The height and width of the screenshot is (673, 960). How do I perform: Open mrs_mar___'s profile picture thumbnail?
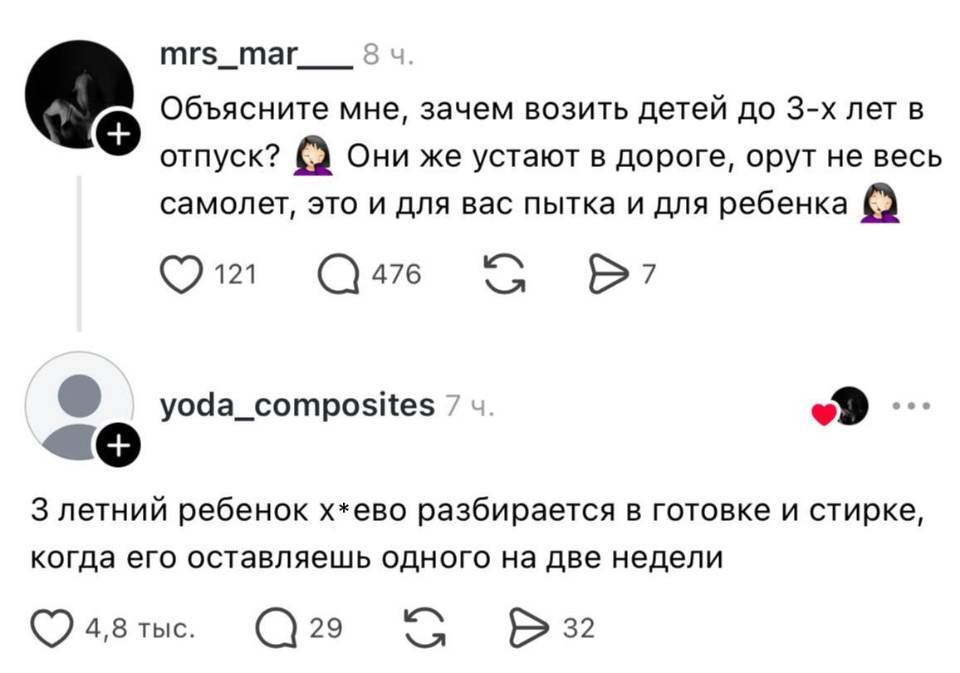80,85
